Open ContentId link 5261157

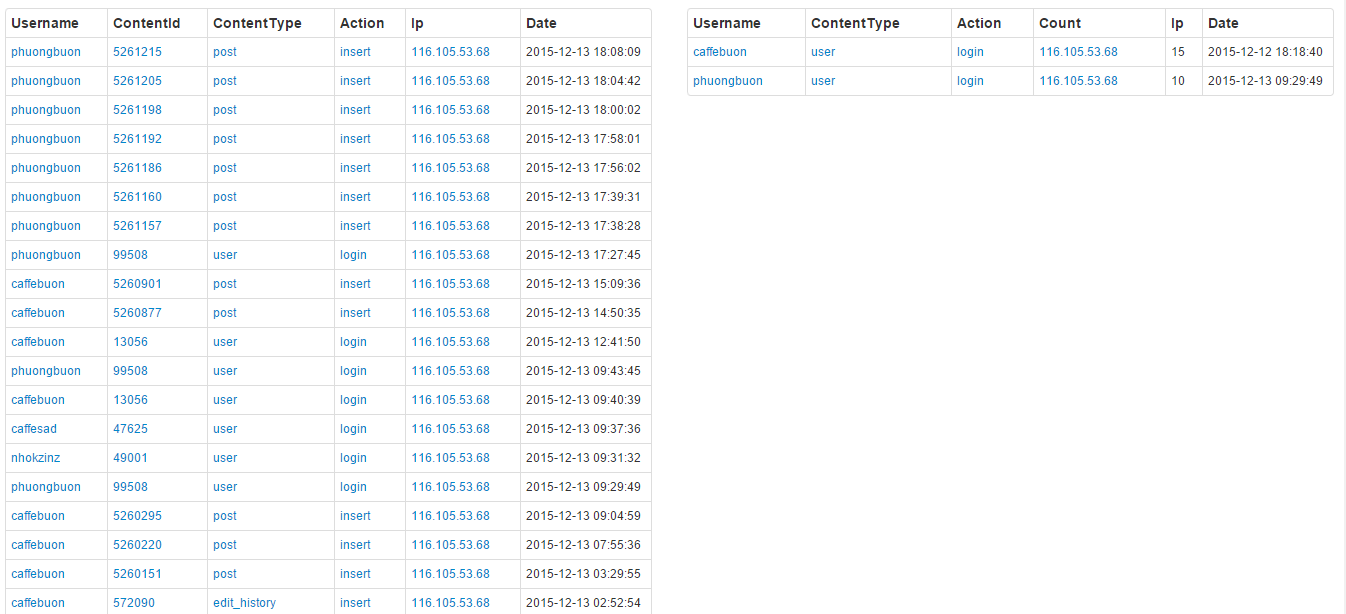click(x=137, y=226)
